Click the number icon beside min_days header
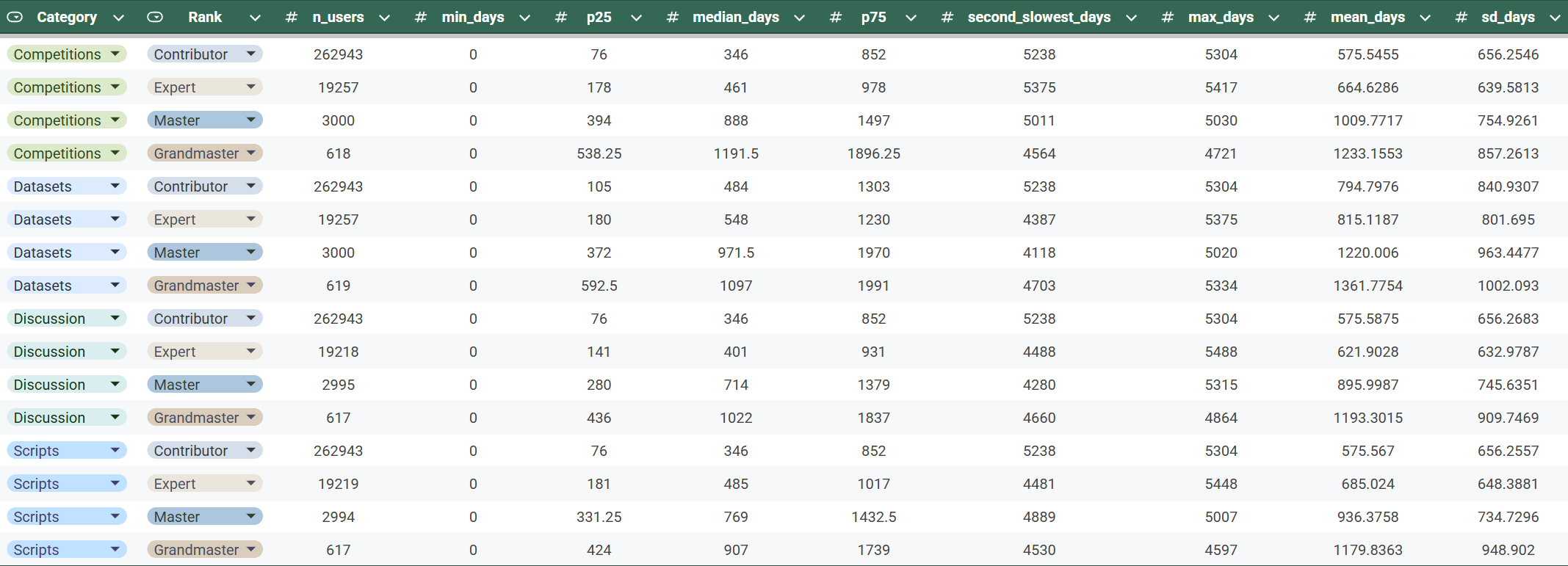Screen dimensions: 1568x566 pos(421,17)
